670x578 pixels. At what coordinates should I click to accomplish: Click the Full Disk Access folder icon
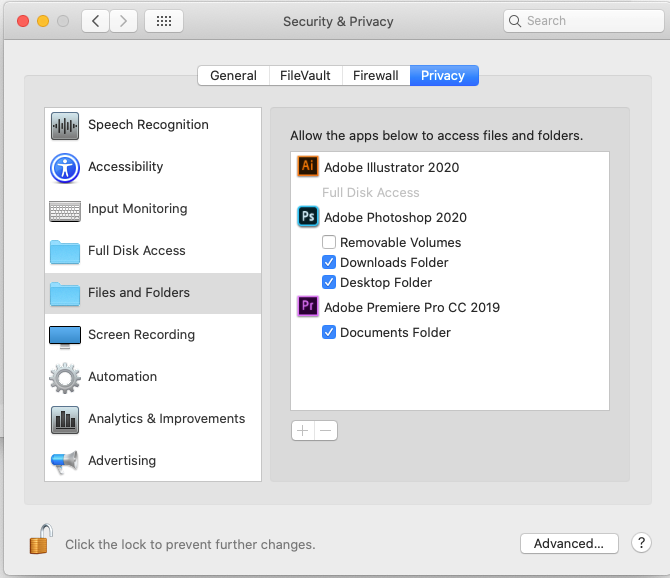pos(65,252)
